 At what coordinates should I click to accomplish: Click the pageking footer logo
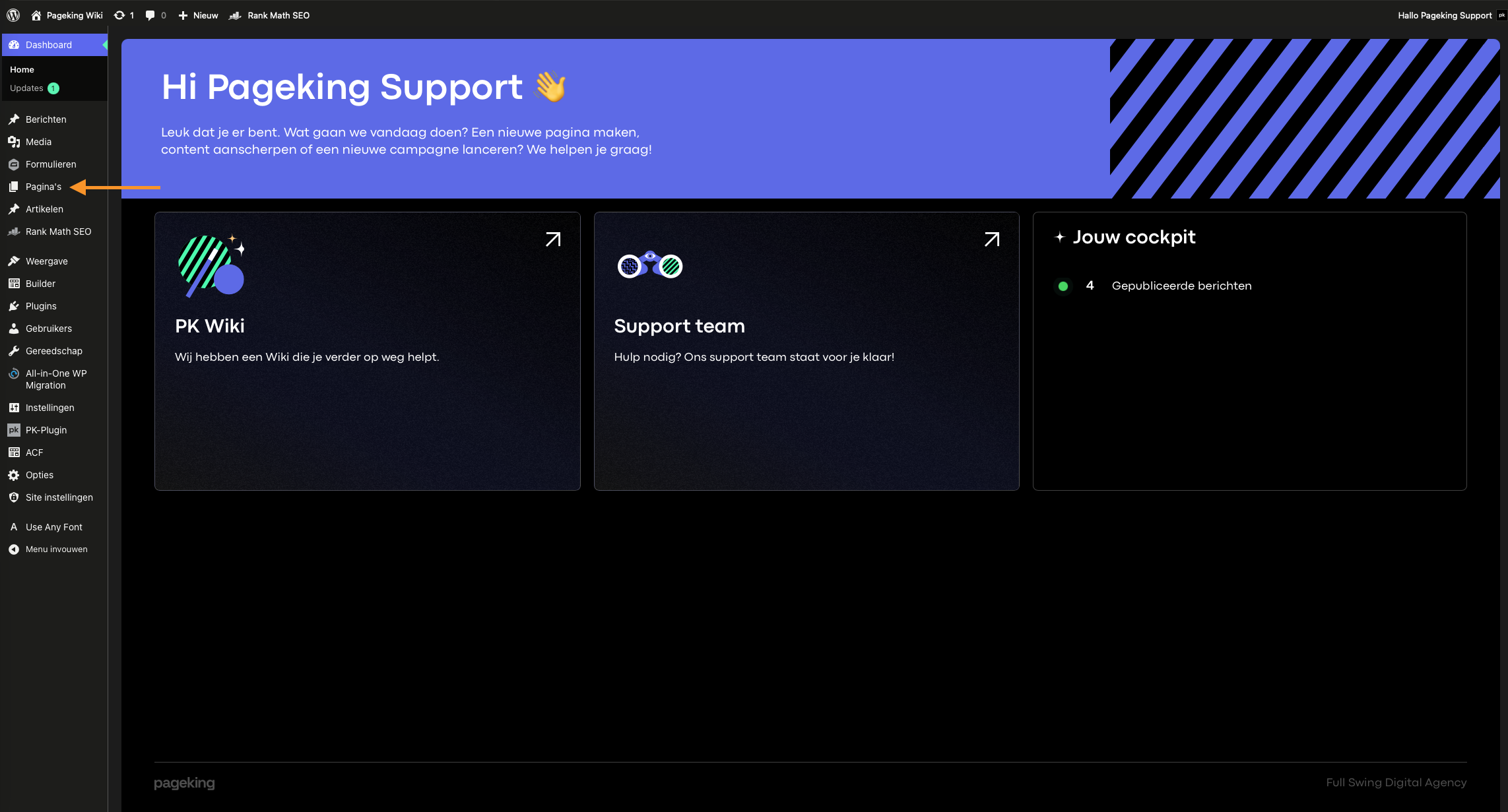point(184,783)
